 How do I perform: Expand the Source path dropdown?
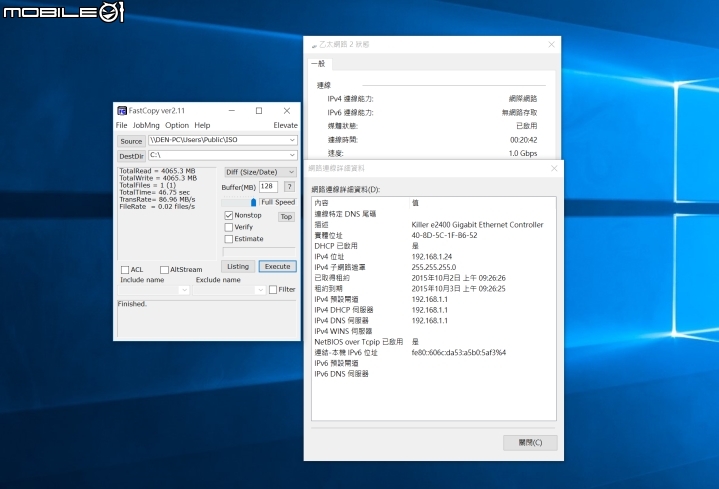292,140
